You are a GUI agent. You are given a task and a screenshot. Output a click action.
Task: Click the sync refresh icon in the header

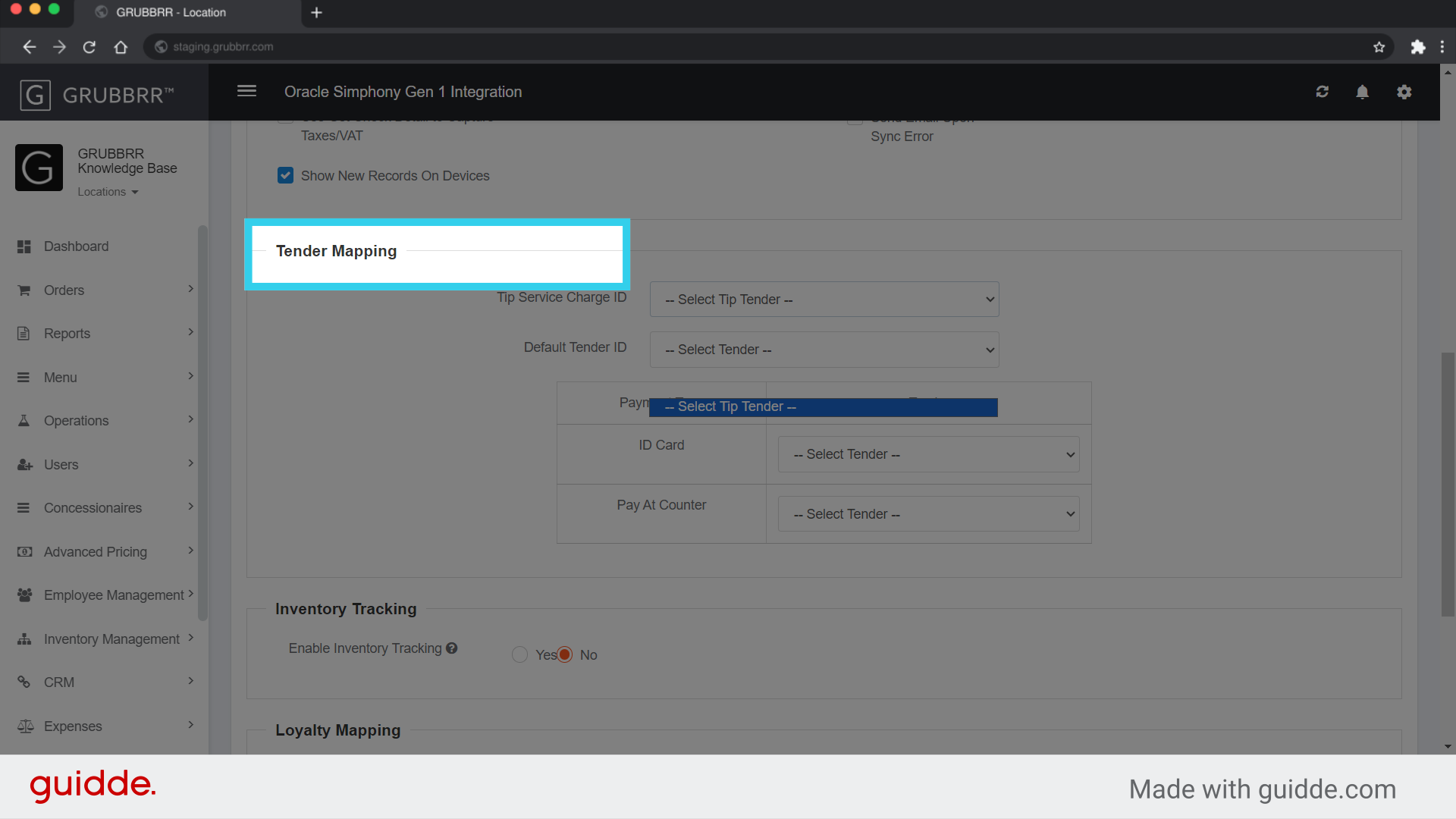pyautogui.click(x=1322, y=92)
